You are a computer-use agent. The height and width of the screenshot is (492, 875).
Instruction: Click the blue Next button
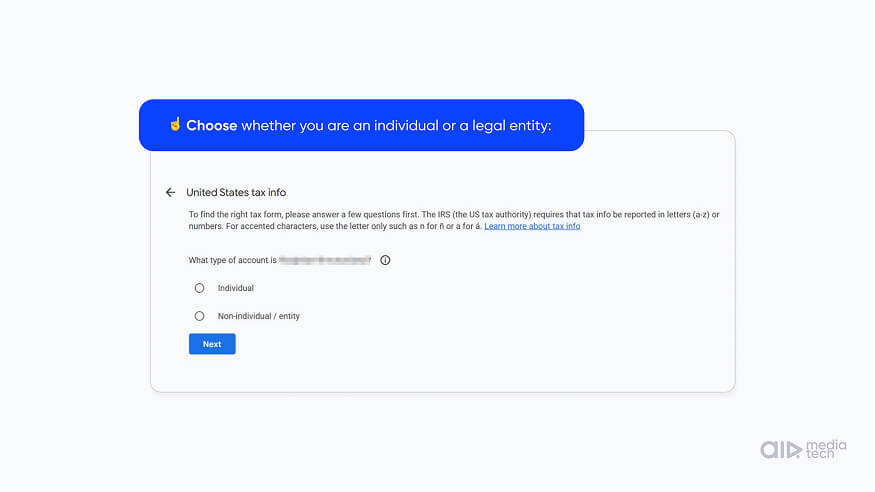pyautogui.click(x=212, y=344)
